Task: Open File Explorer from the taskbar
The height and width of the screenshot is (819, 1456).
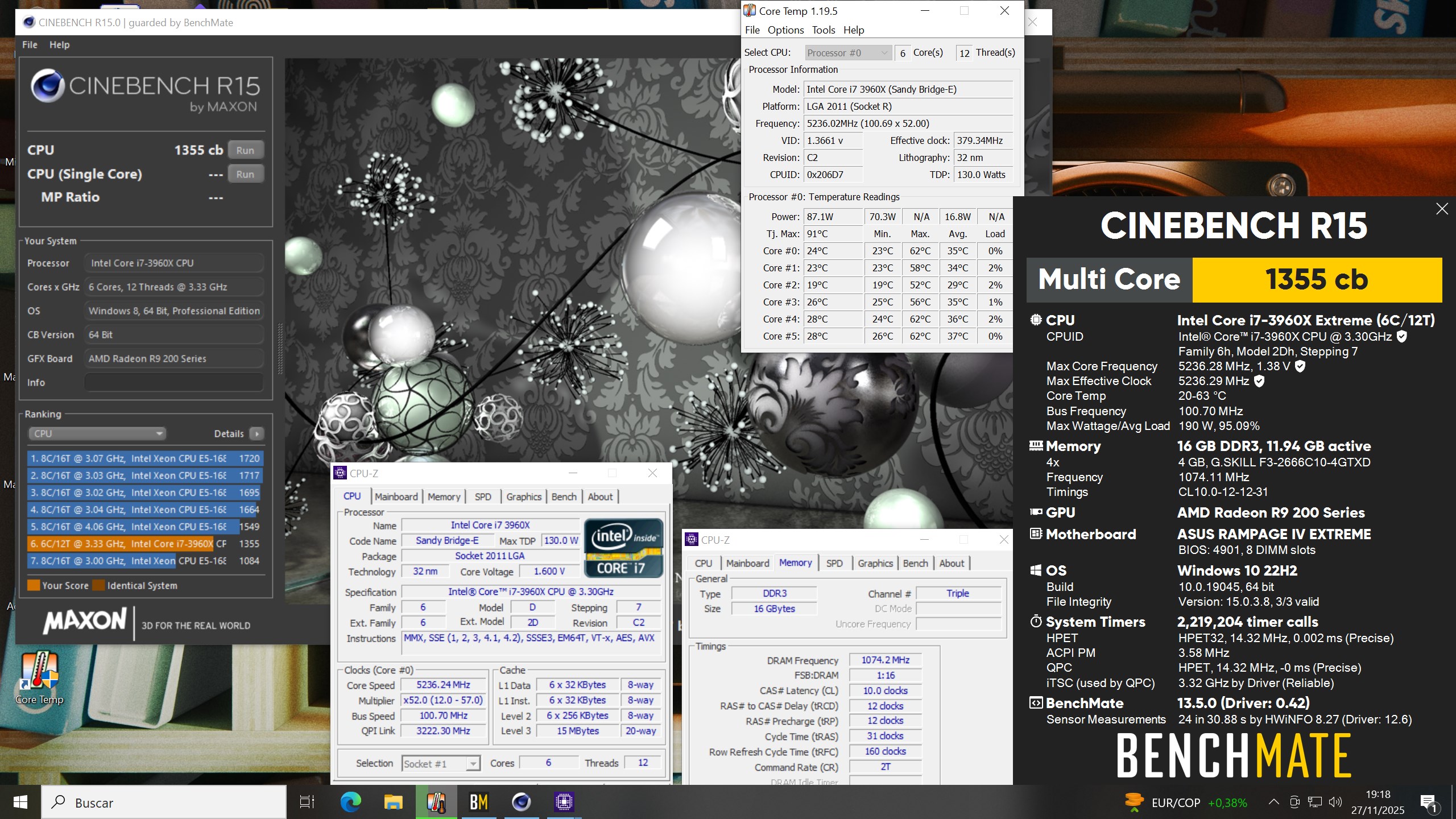Action: click(x=393, y=803)
